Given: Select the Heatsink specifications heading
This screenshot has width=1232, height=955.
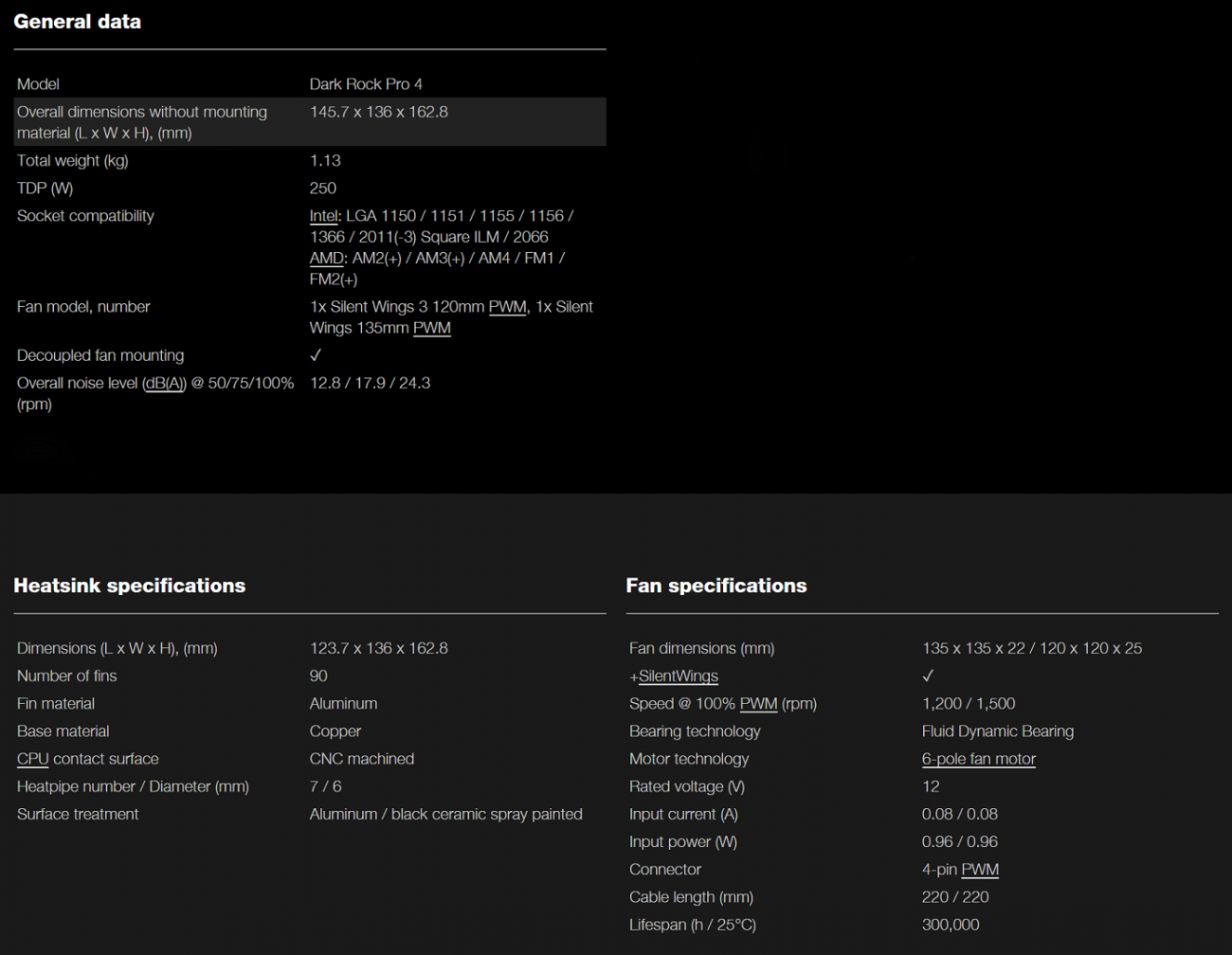Looking at the screenshot, I should (x=129, y=586).
